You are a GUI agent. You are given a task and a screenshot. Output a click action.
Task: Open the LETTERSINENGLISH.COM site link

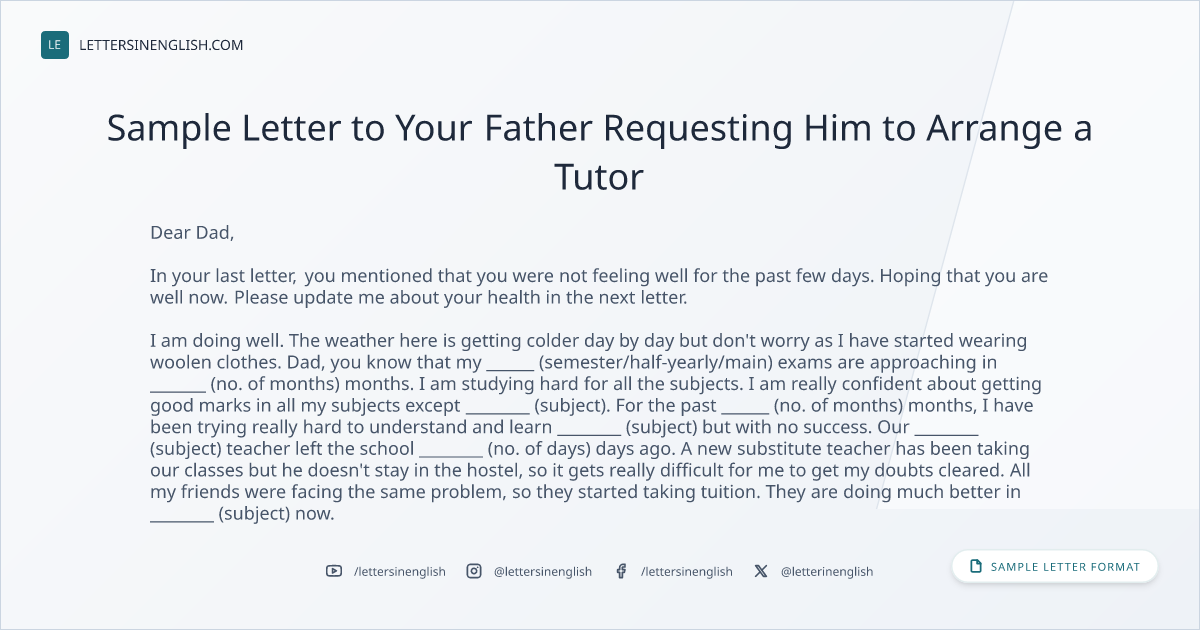pyautogui.click(x=161, y=45)
